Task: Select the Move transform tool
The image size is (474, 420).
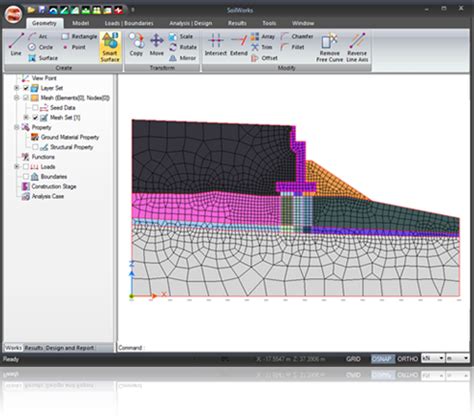Action: (156, 44)
